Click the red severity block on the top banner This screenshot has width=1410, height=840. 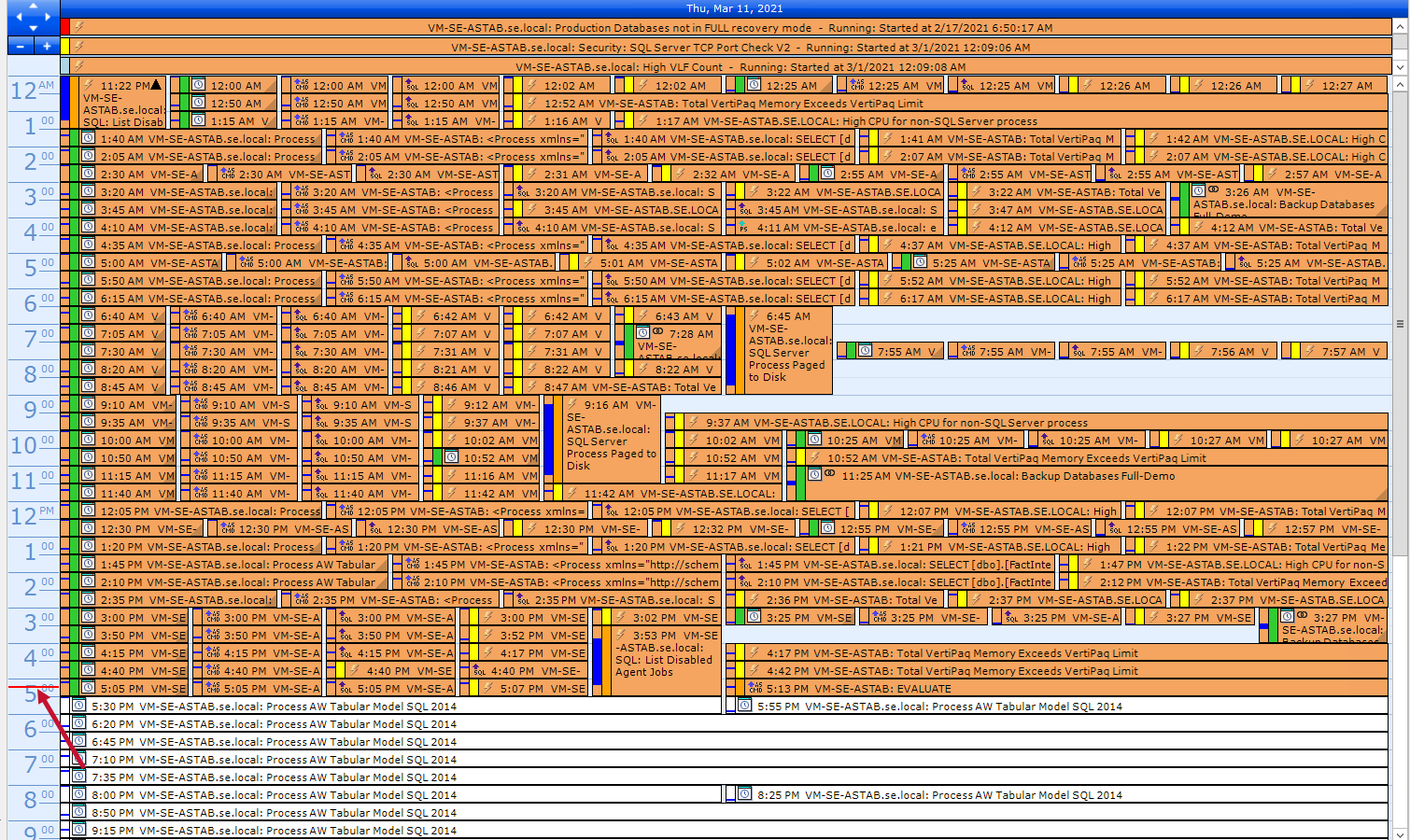click(x=64, y=26)
